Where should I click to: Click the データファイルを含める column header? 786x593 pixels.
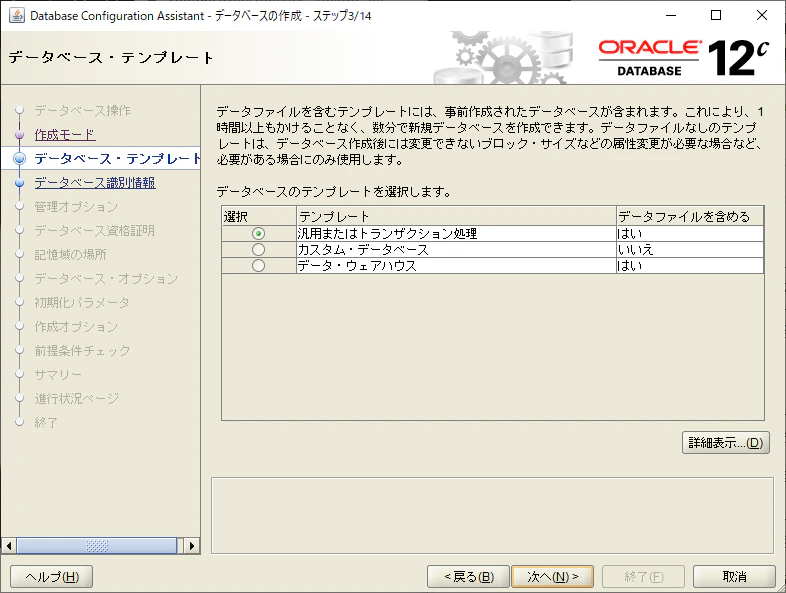(690, 217)
